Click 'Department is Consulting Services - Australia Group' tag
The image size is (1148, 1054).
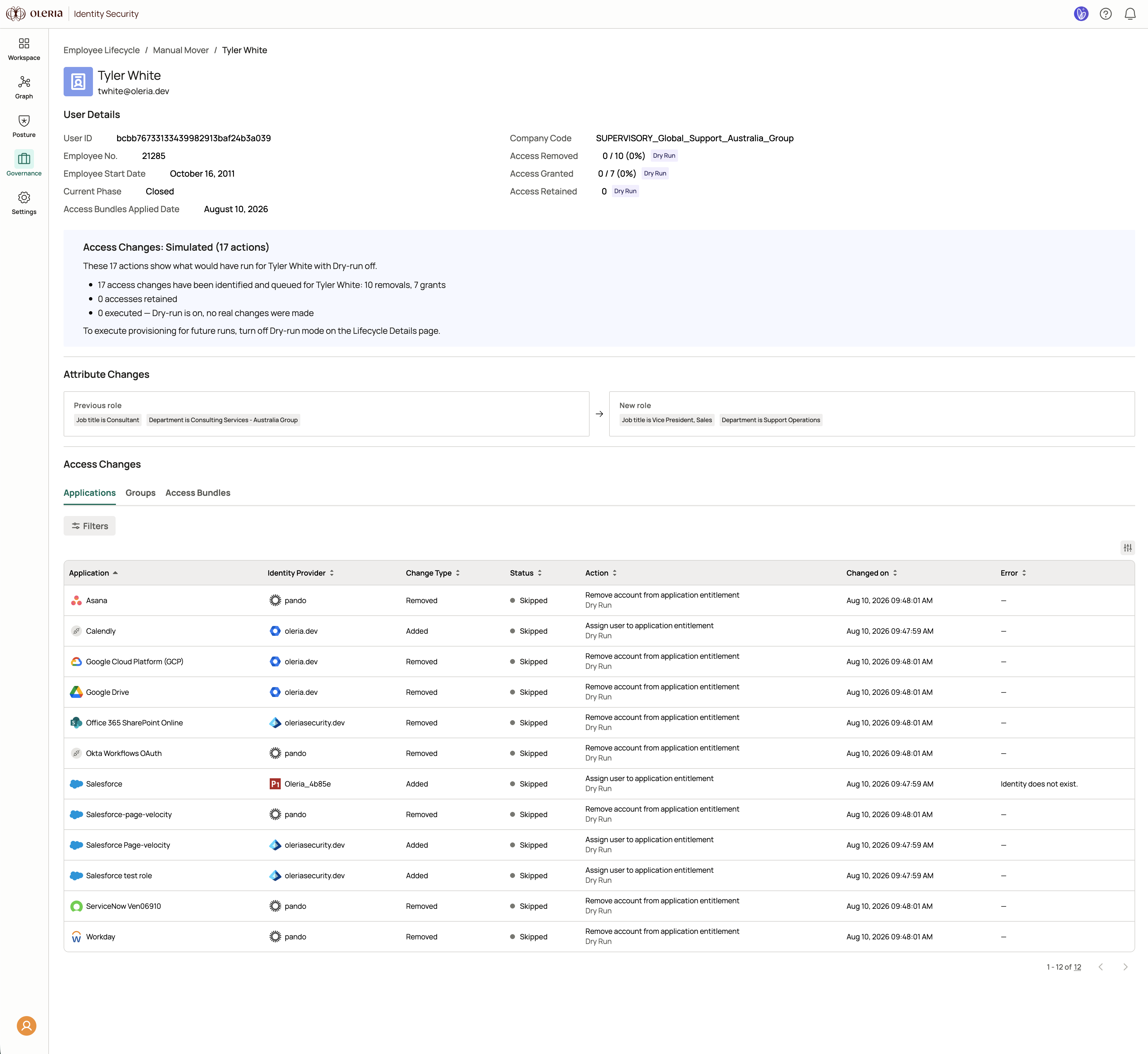click(x=223, y=420)
